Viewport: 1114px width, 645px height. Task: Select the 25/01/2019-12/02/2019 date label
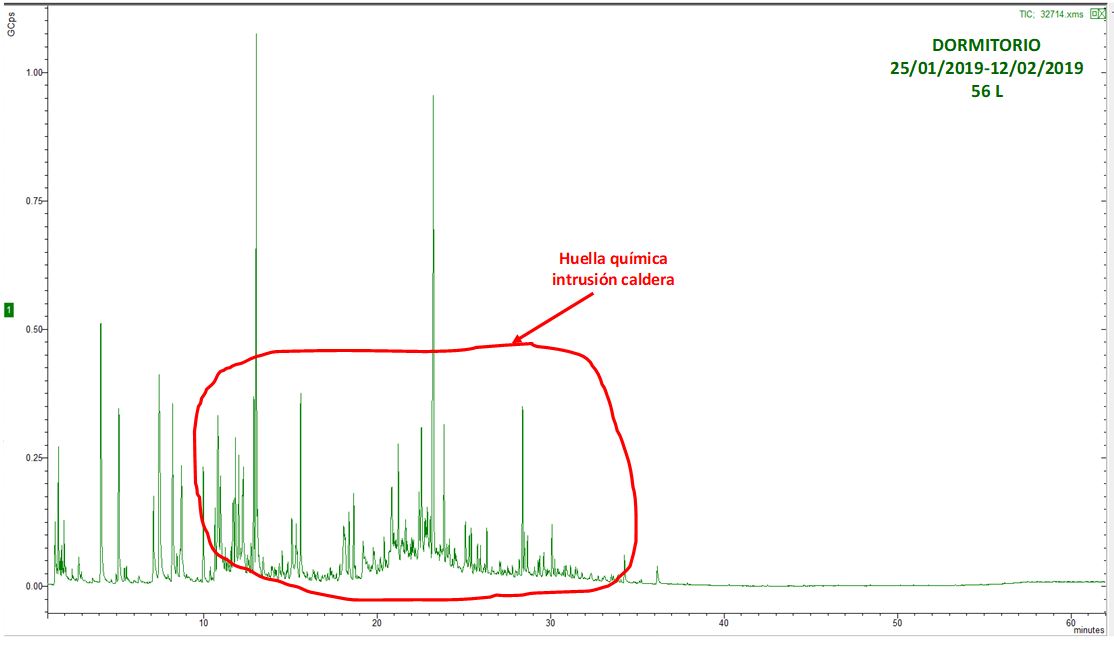point(986,69)
